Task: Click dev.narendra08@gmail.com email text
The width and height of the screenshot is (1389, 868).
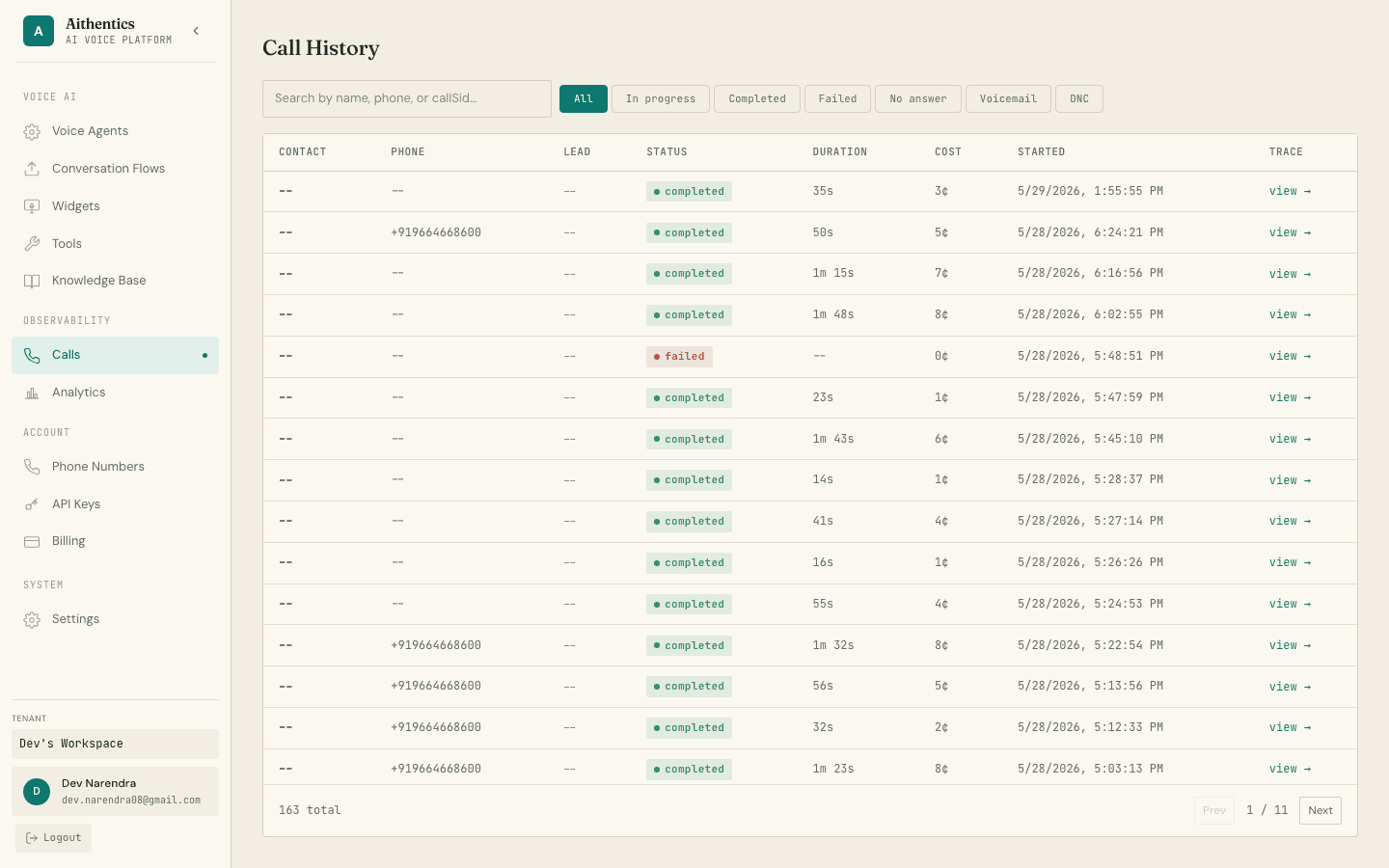Action: tap(131, 800)
